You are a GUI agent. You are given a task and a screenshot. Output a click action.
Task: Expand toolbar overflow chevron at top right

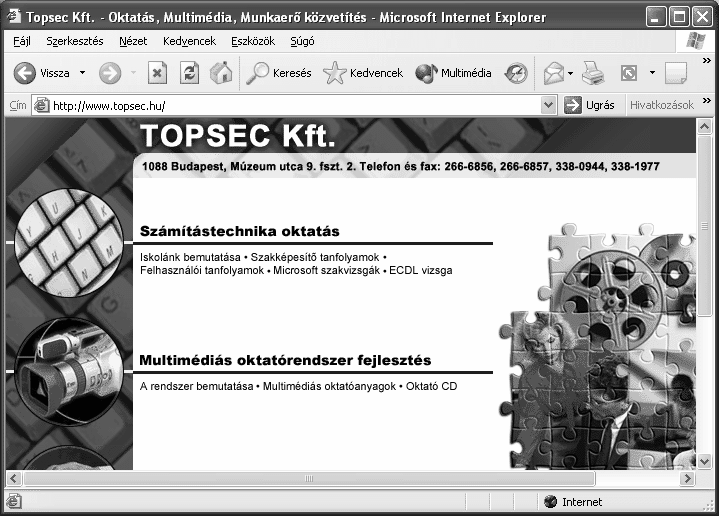coord(707,60)
